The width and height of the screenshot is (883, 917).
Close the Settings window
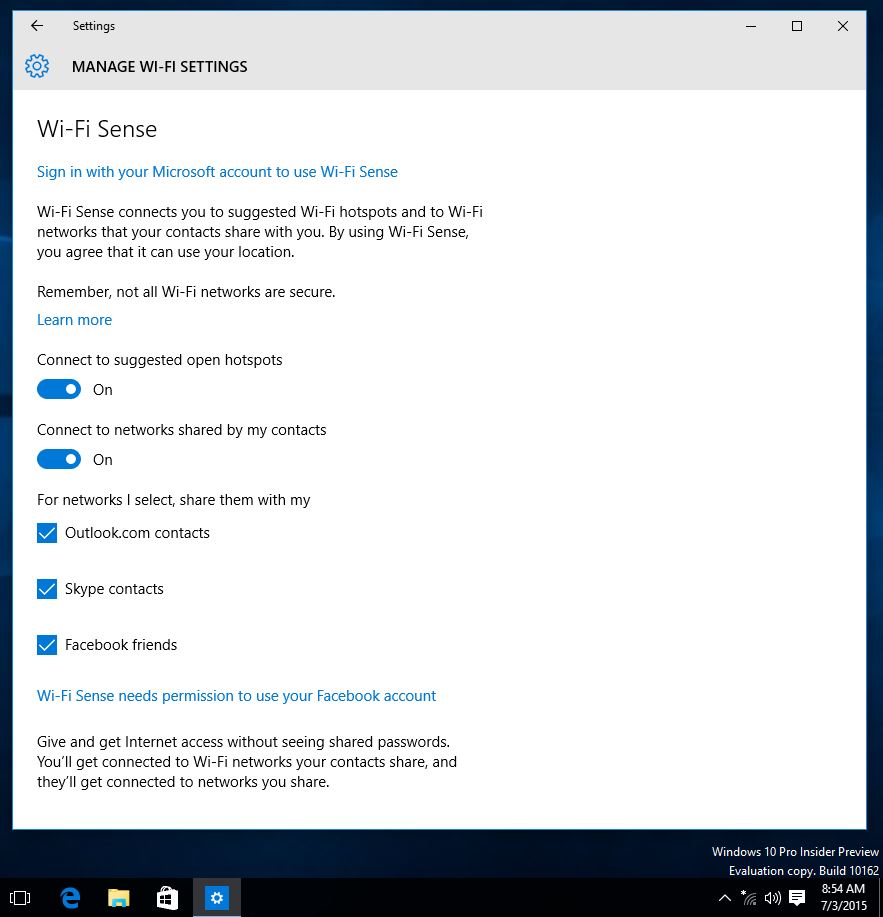tap(843, 26)
